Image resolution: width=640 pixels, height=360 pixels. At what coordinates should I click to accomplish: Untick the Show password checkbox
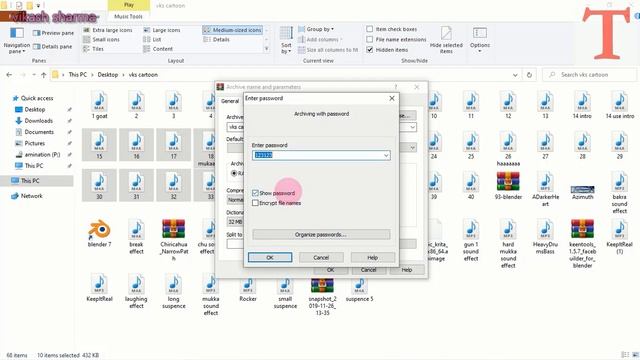pos(256,193)
